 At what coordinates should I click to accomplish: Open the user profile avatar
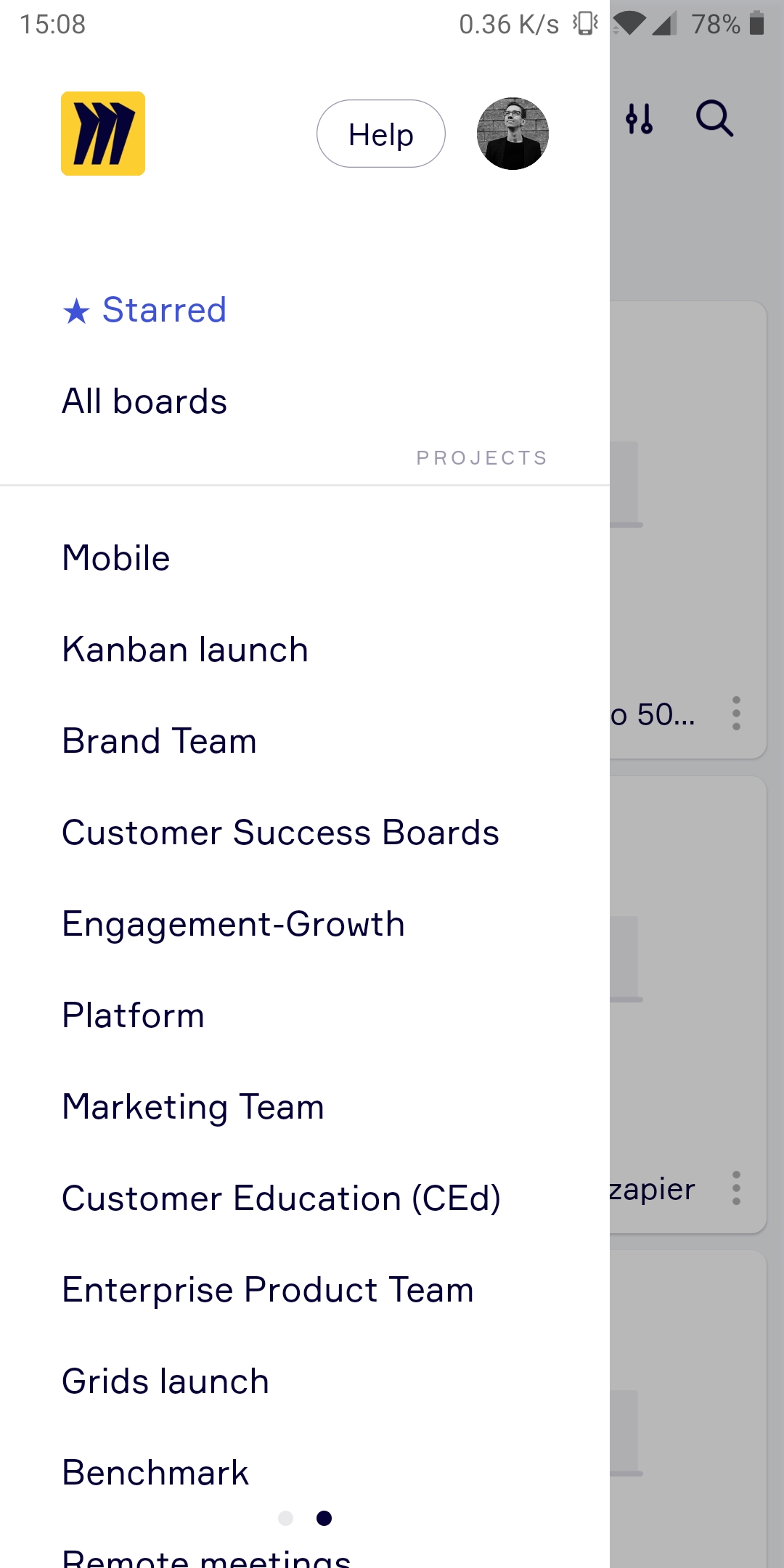point(513,134)
